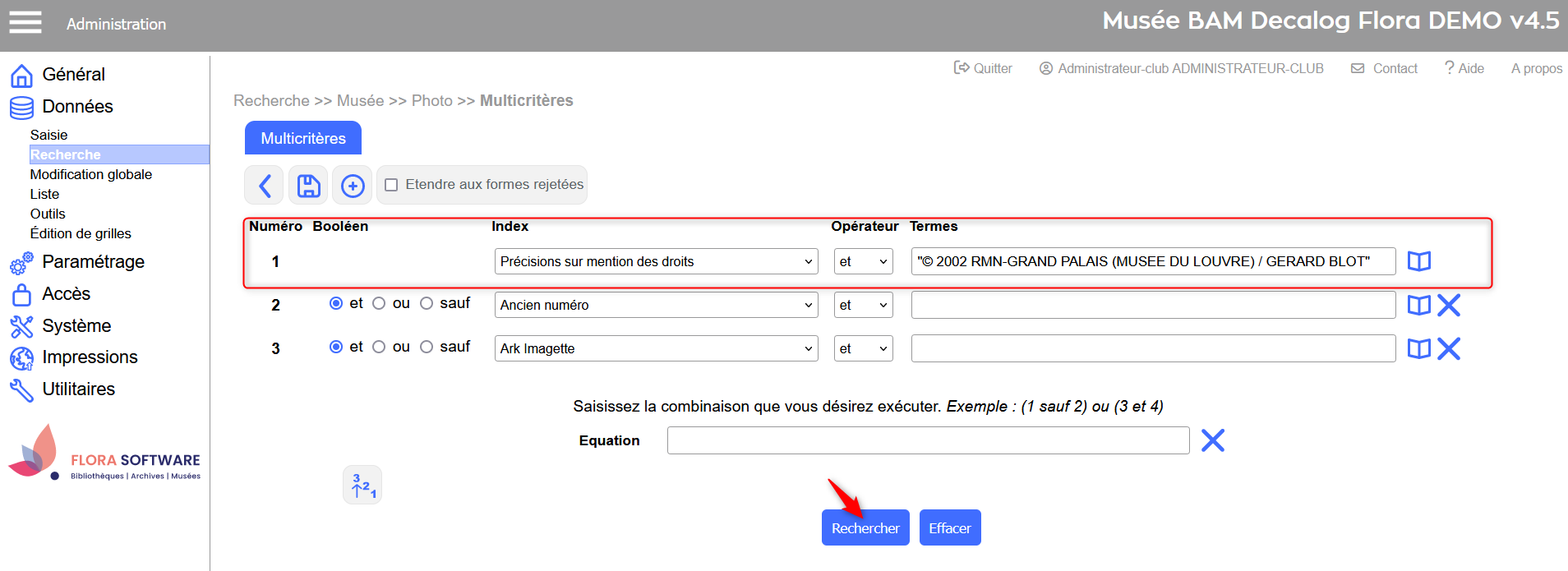Open the operator dropdown in row 3

point(863,348)
